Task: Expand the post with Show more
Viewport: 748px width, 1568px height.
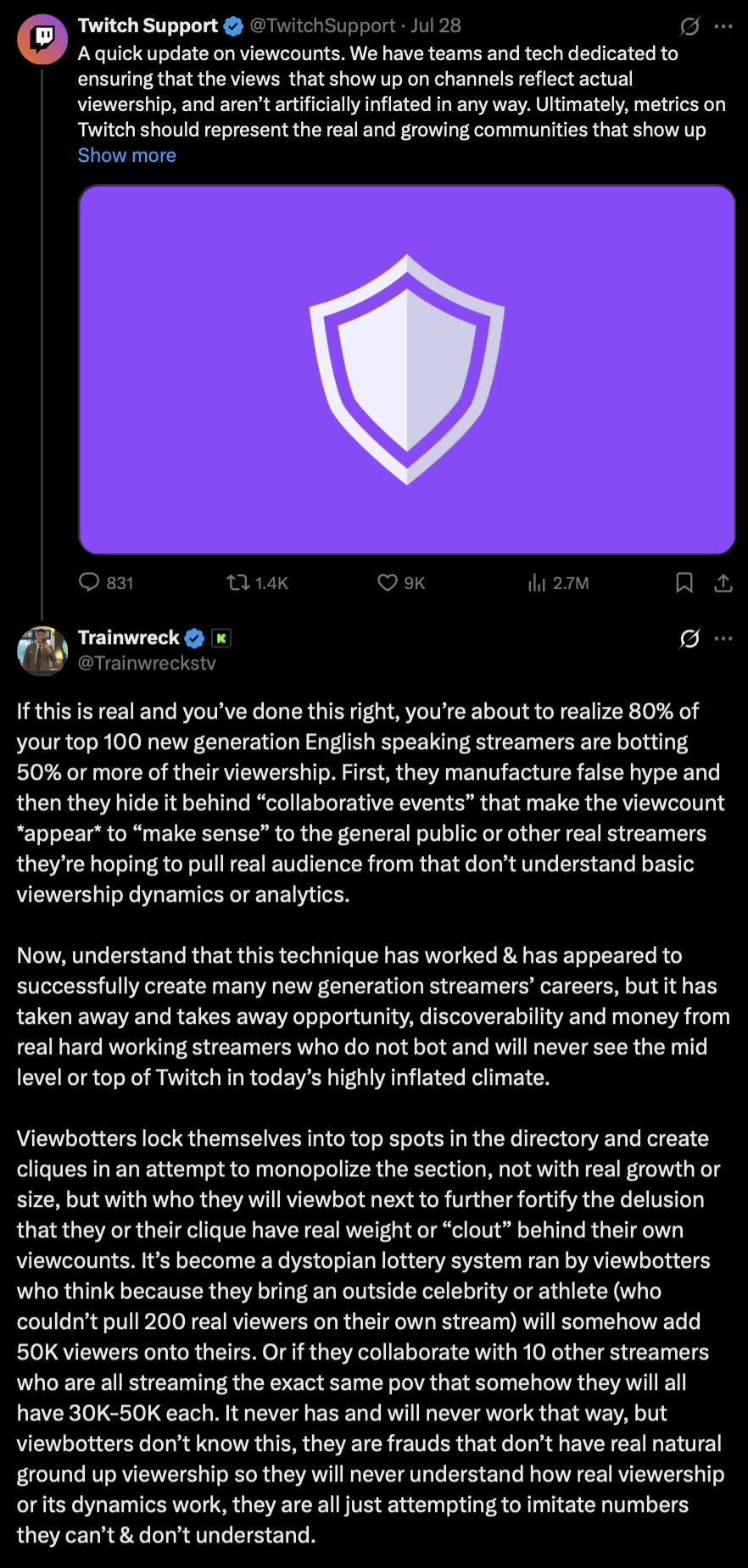Action: pyautogui.click(x=127, y=155)
